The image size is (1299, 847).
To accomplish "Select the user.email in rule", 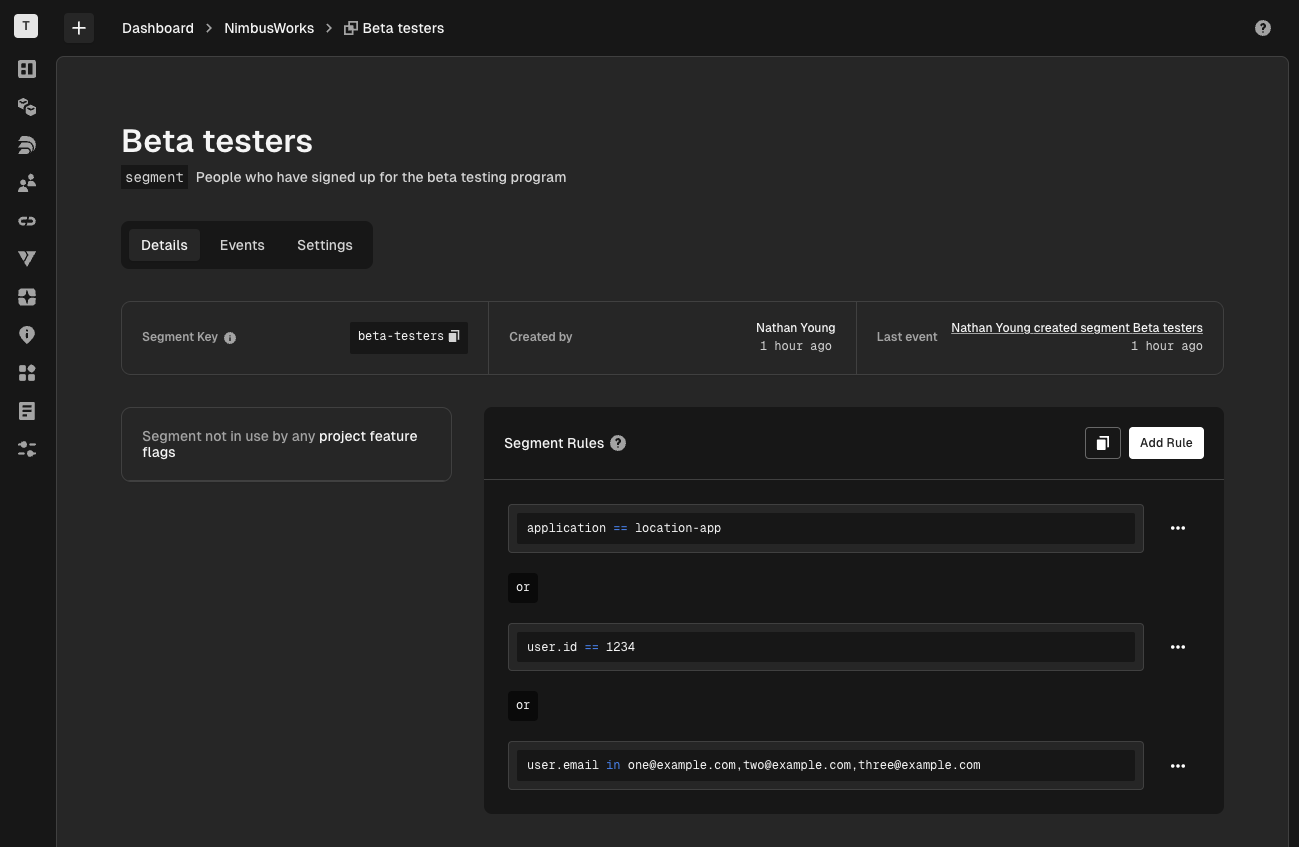I will (826, 765).
